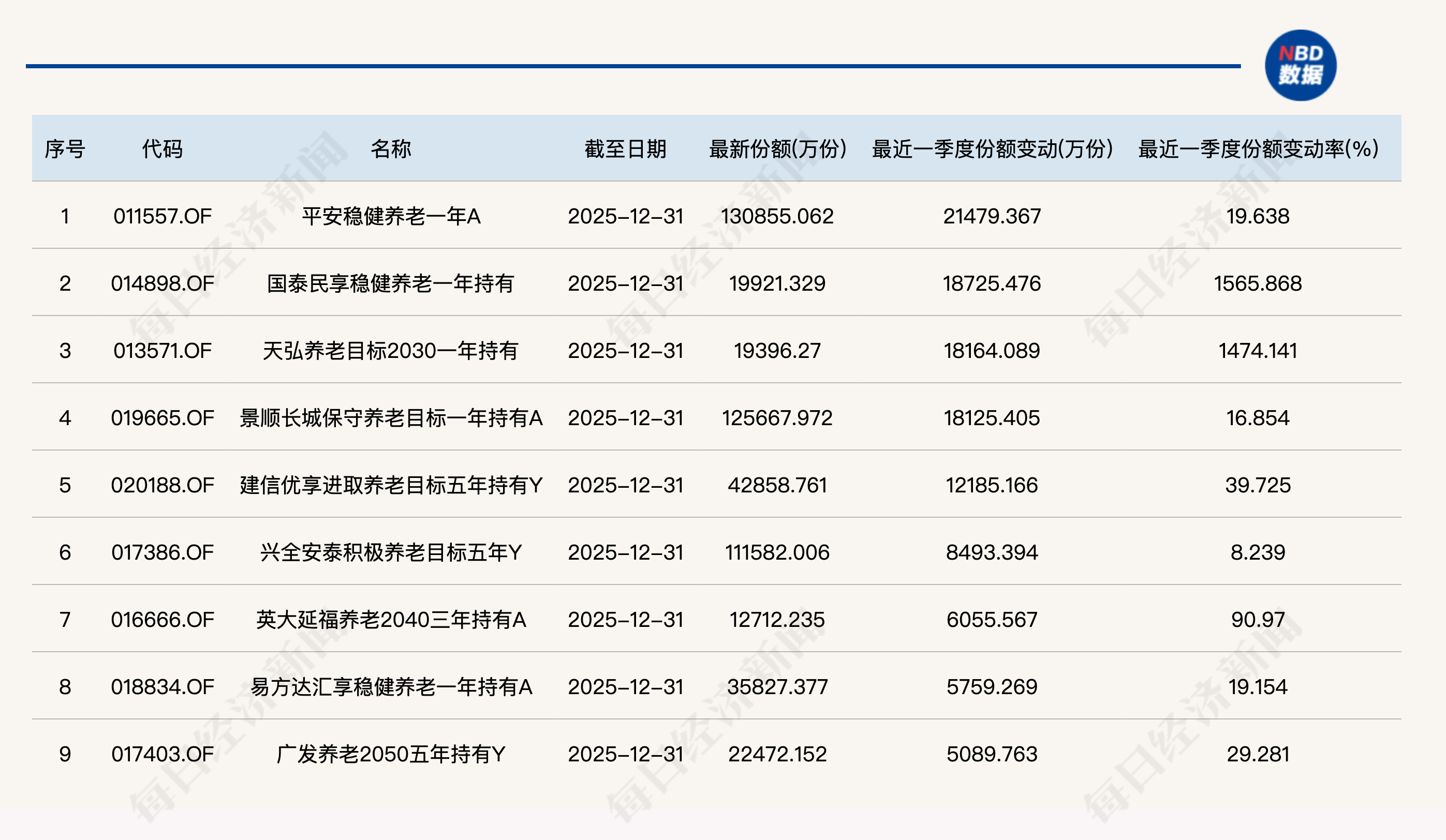Select fund code 017403.OF in row 9
The height and width of the screenshot is (840, 1446).
coord(163,754)
